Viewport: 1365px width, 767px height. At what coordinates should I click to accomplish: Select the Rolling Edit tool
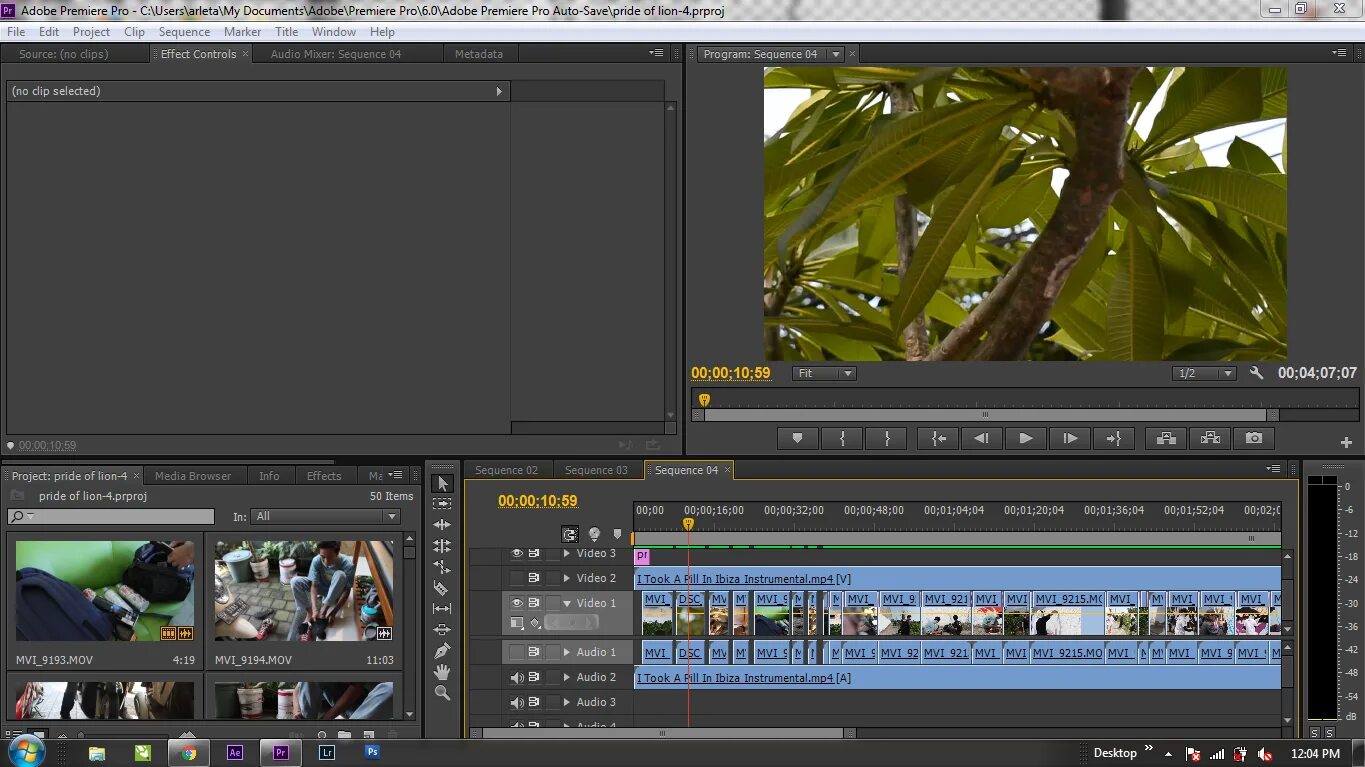pos(442,546)
